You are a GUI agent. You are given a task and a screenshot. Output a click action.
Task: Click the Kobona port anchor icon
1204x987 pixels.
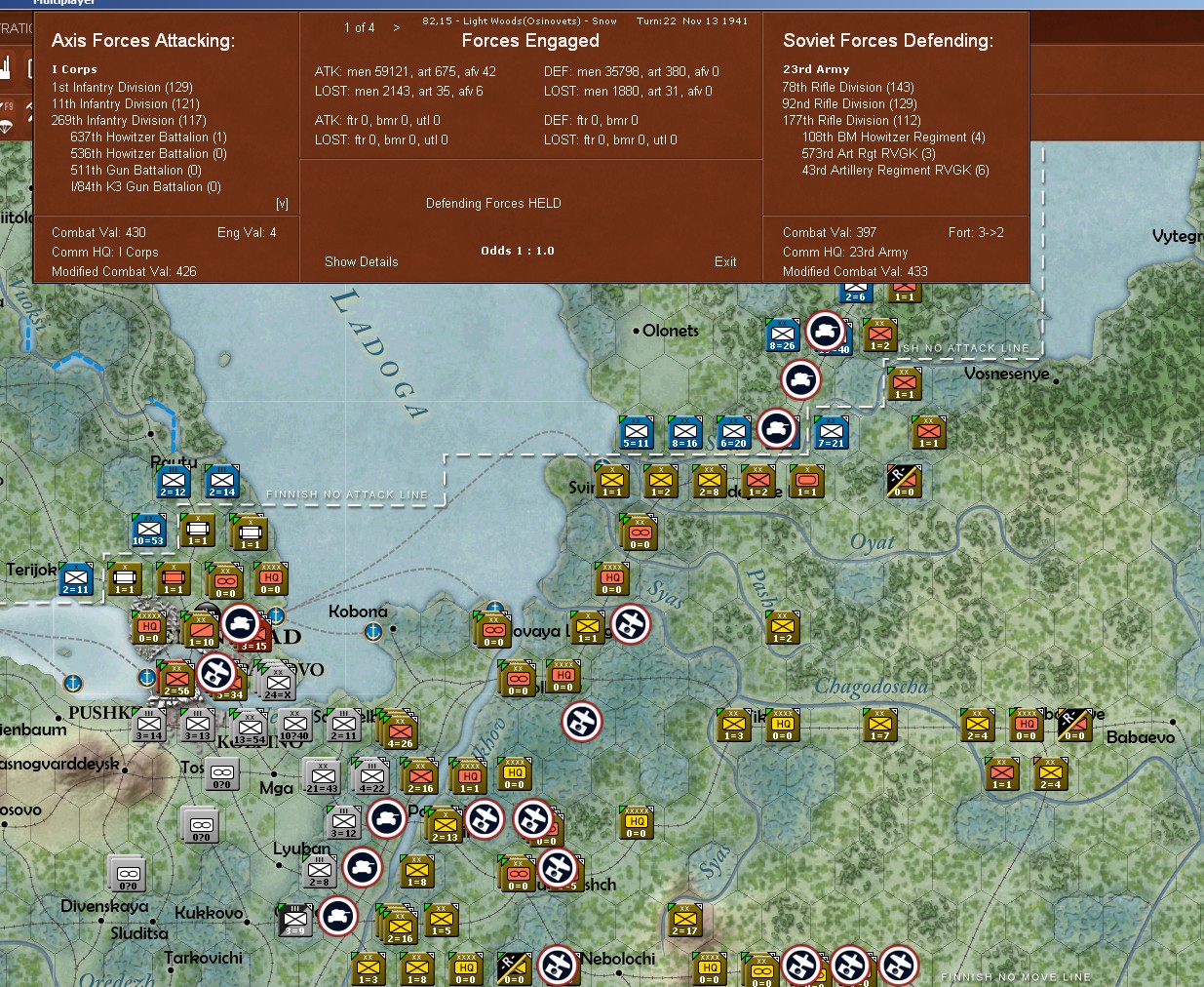point(372,632)
